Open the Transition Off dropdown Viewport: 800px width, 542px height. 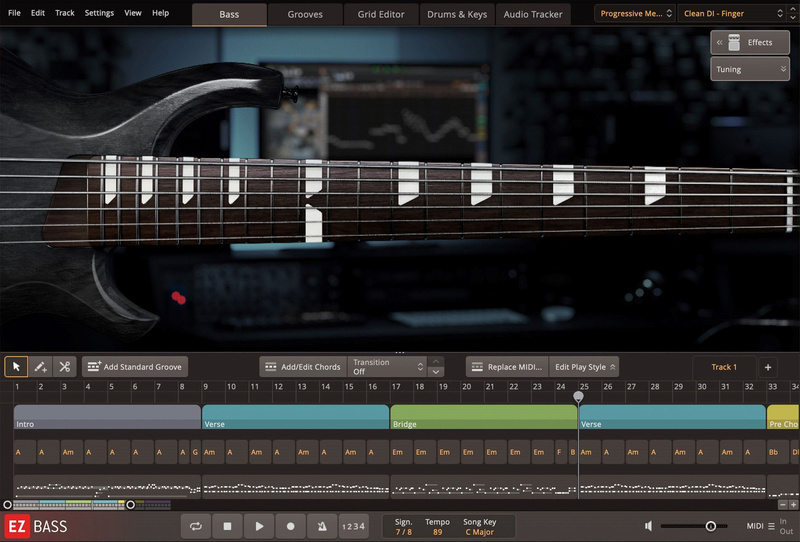click(387, 367)
